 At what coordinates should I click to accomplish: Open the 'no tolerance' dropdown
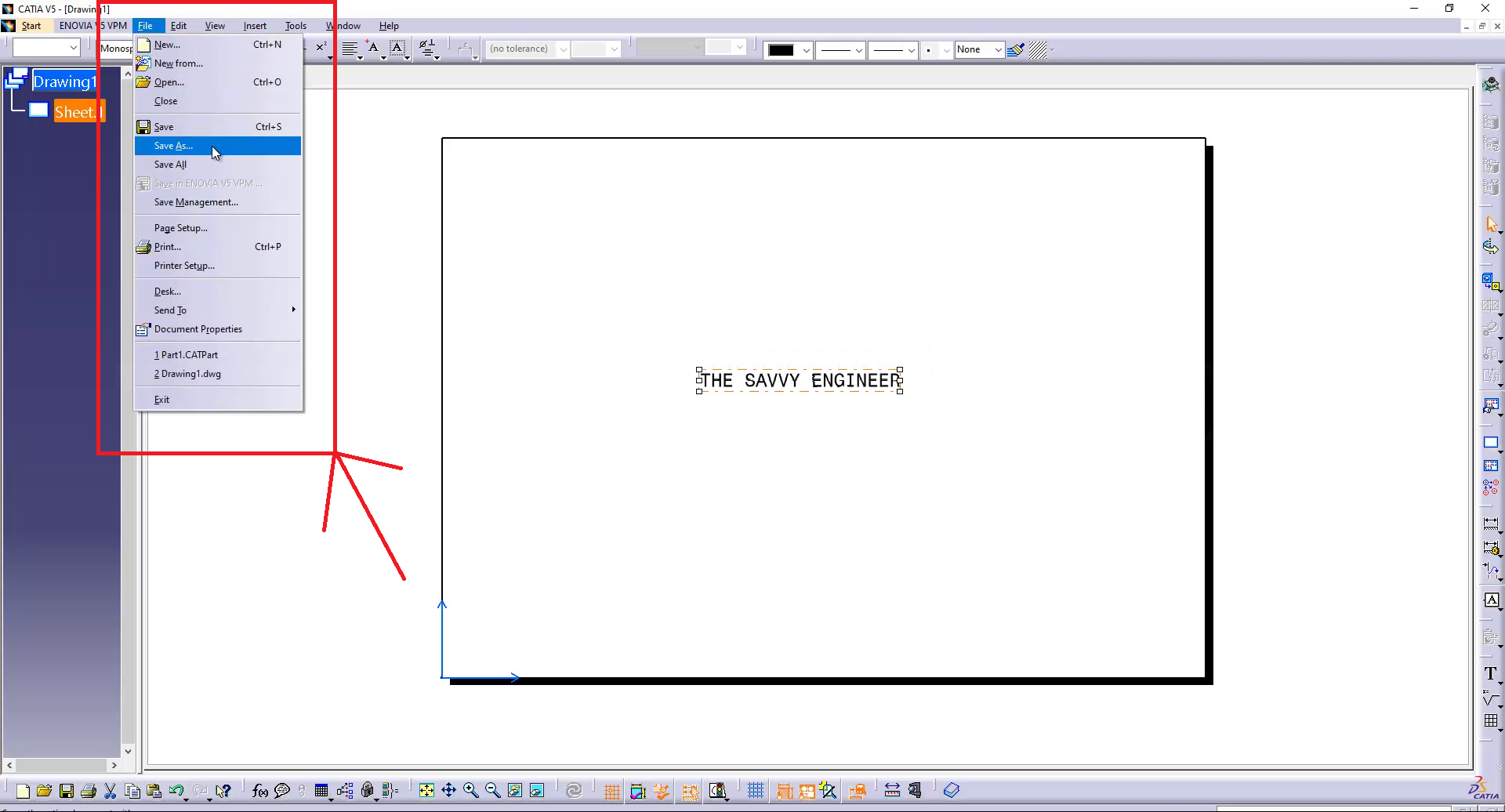563,49
